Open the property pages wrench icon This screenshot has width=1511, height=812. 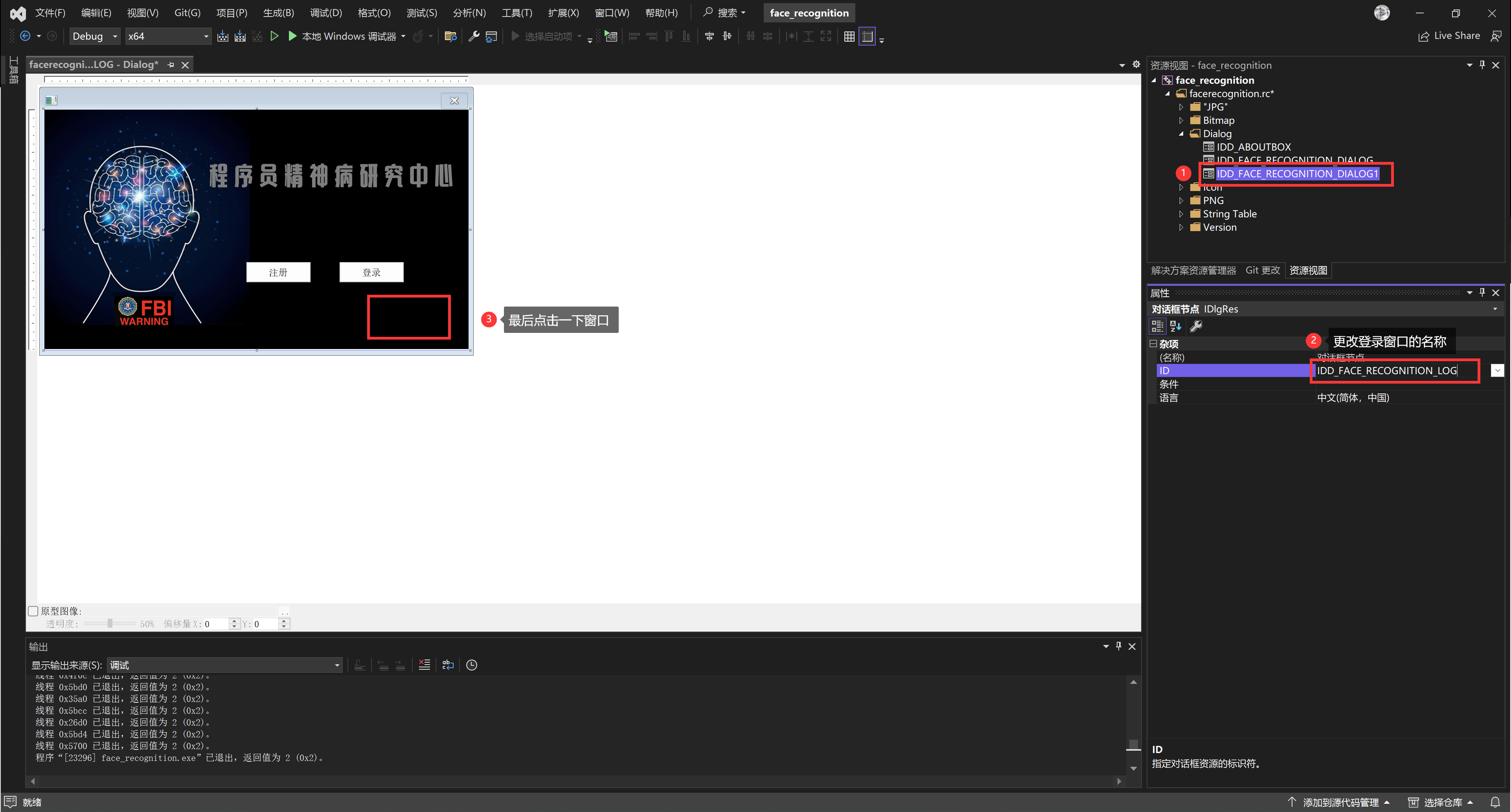(x=1195, y=326)
